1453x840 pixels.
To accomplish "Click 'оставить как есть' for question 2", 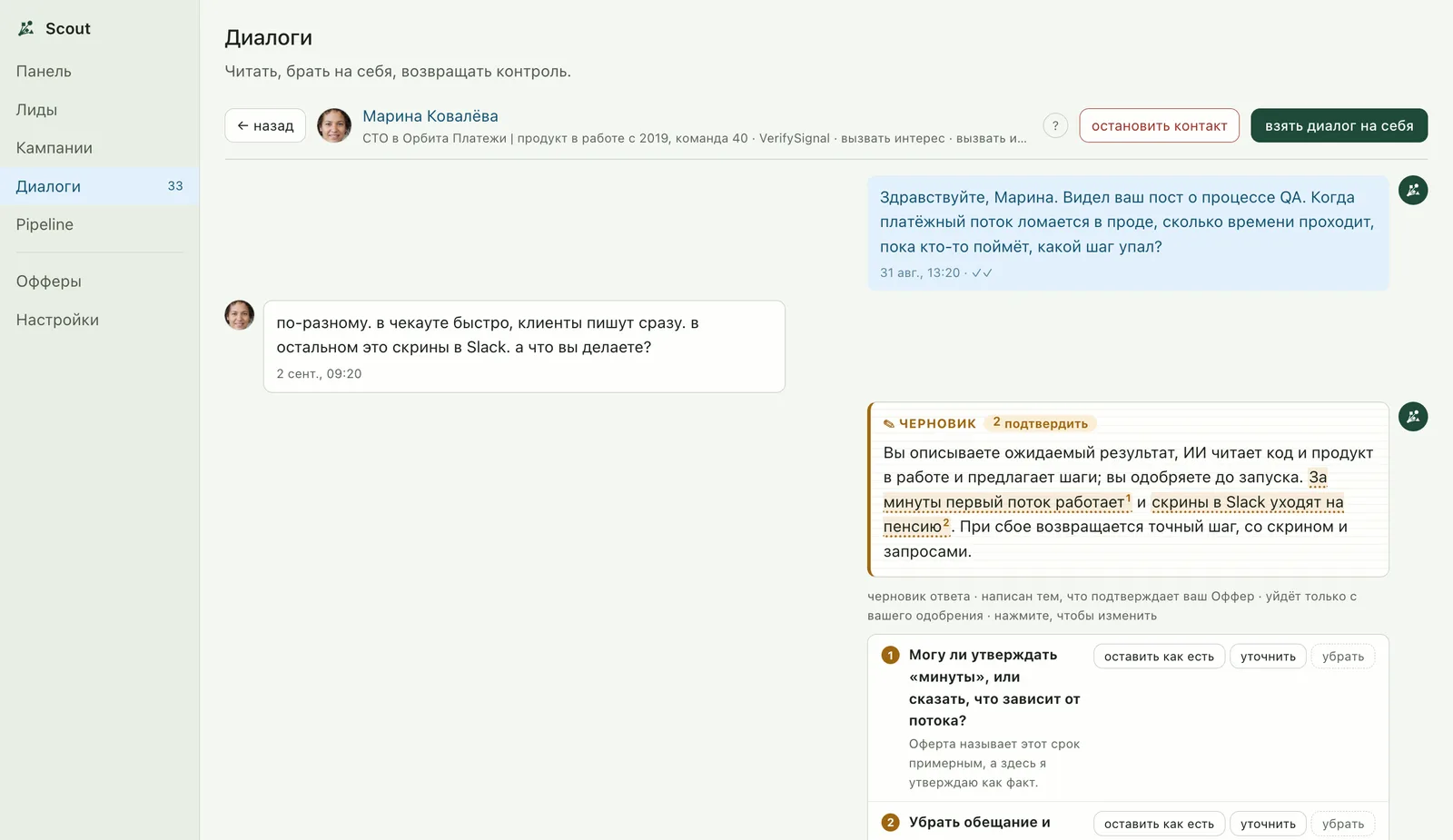I will (1159, 824).
